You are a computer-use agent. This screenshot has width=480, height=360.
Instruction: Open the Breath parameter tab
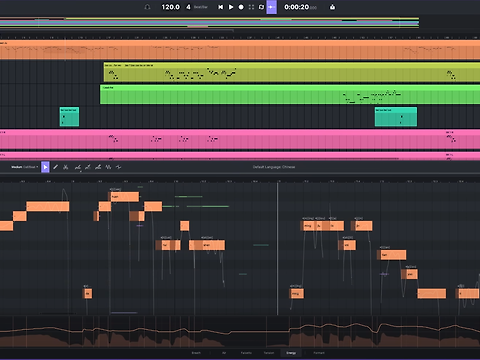(196, 353)
